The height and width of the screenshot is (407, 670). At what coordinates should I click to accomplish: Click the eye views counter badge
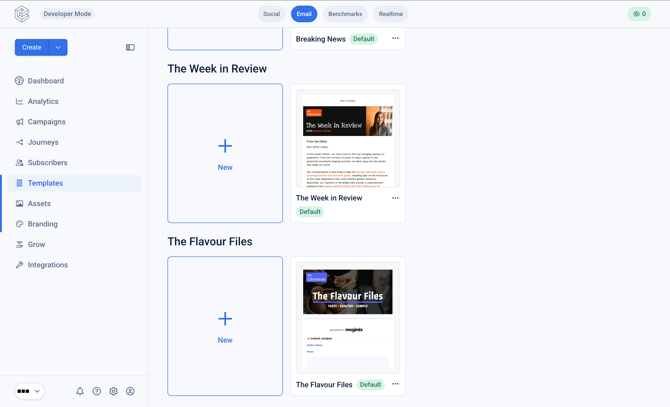[639, 14]
